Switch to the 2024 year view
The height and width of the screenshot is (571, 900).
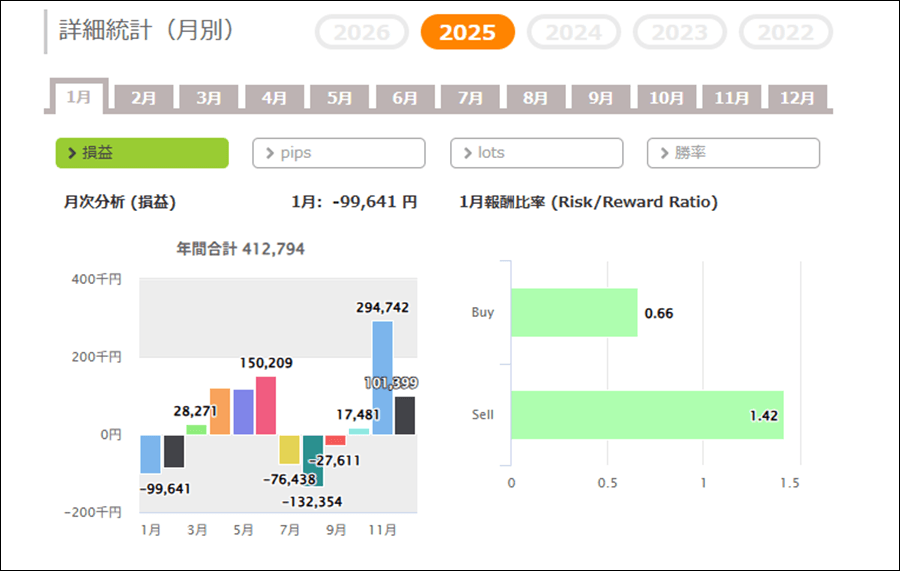point(574,32)
